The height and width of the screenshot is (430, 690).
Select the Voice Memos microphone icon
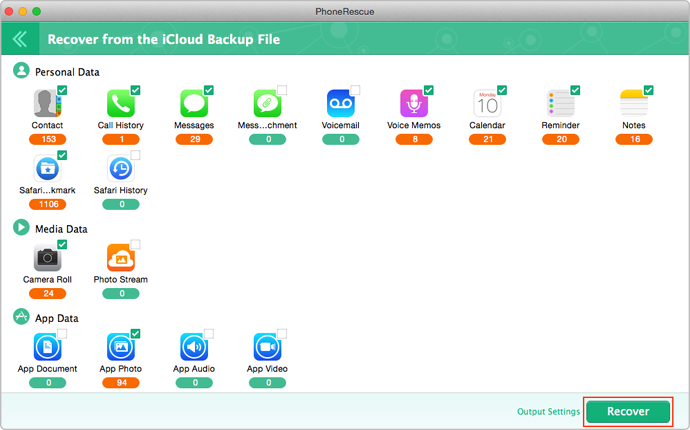(414, 103)
